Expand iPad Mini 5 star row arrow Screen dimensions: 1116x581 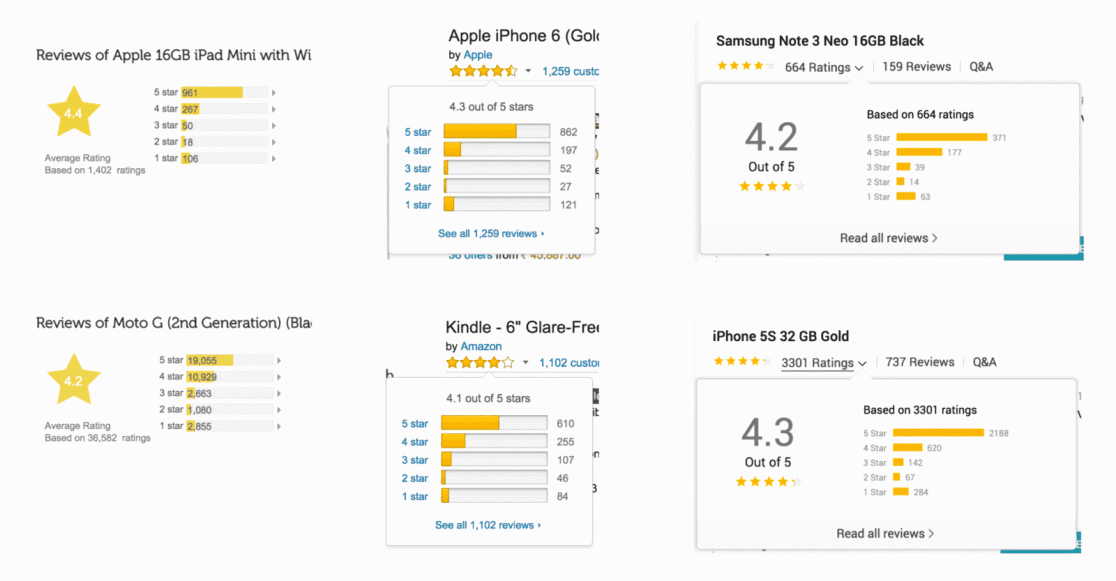pos(273,93)
